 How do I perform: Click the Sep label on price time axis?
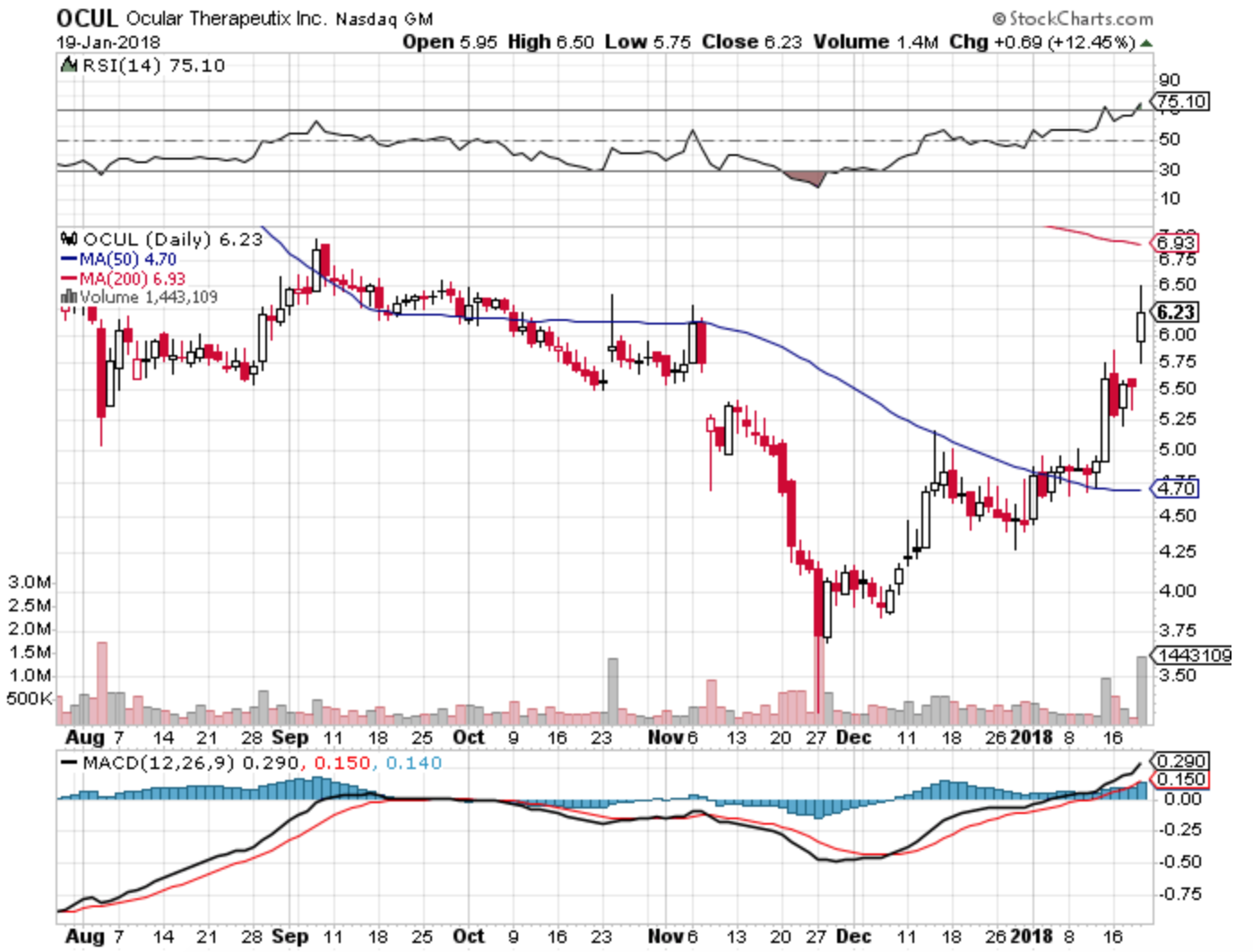pos(289,737)
